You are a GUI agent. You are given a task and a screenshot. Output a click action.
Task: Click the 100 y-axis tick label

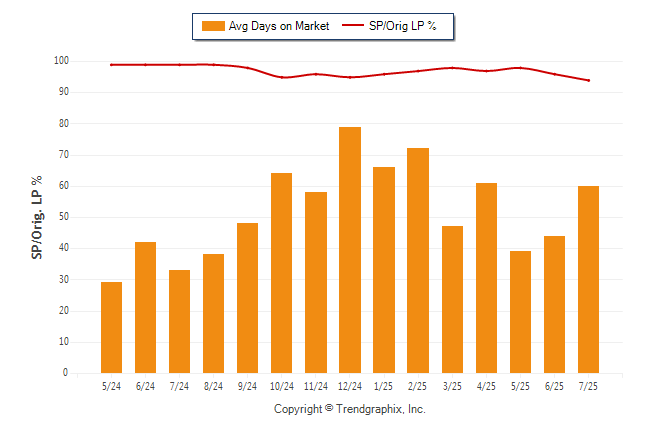point(61,61)
